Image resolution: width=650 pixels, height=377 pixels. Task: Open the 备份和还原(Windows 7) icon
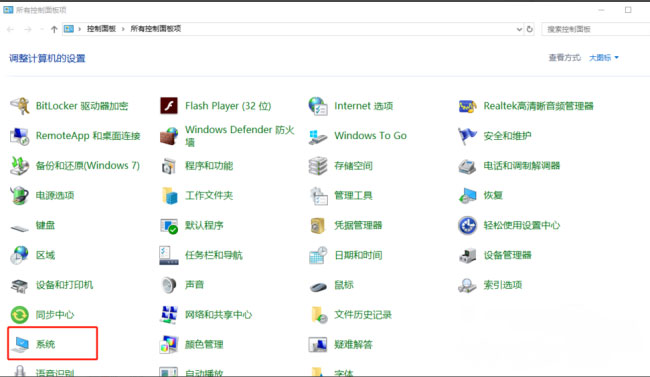[19, 166]
